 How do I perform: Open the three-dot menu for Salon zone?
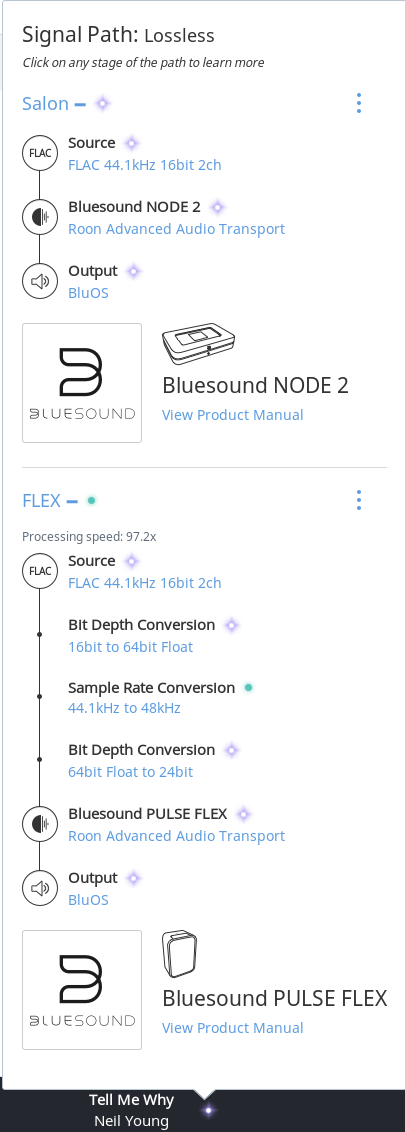pyautogui.click(x=359, y=103)
